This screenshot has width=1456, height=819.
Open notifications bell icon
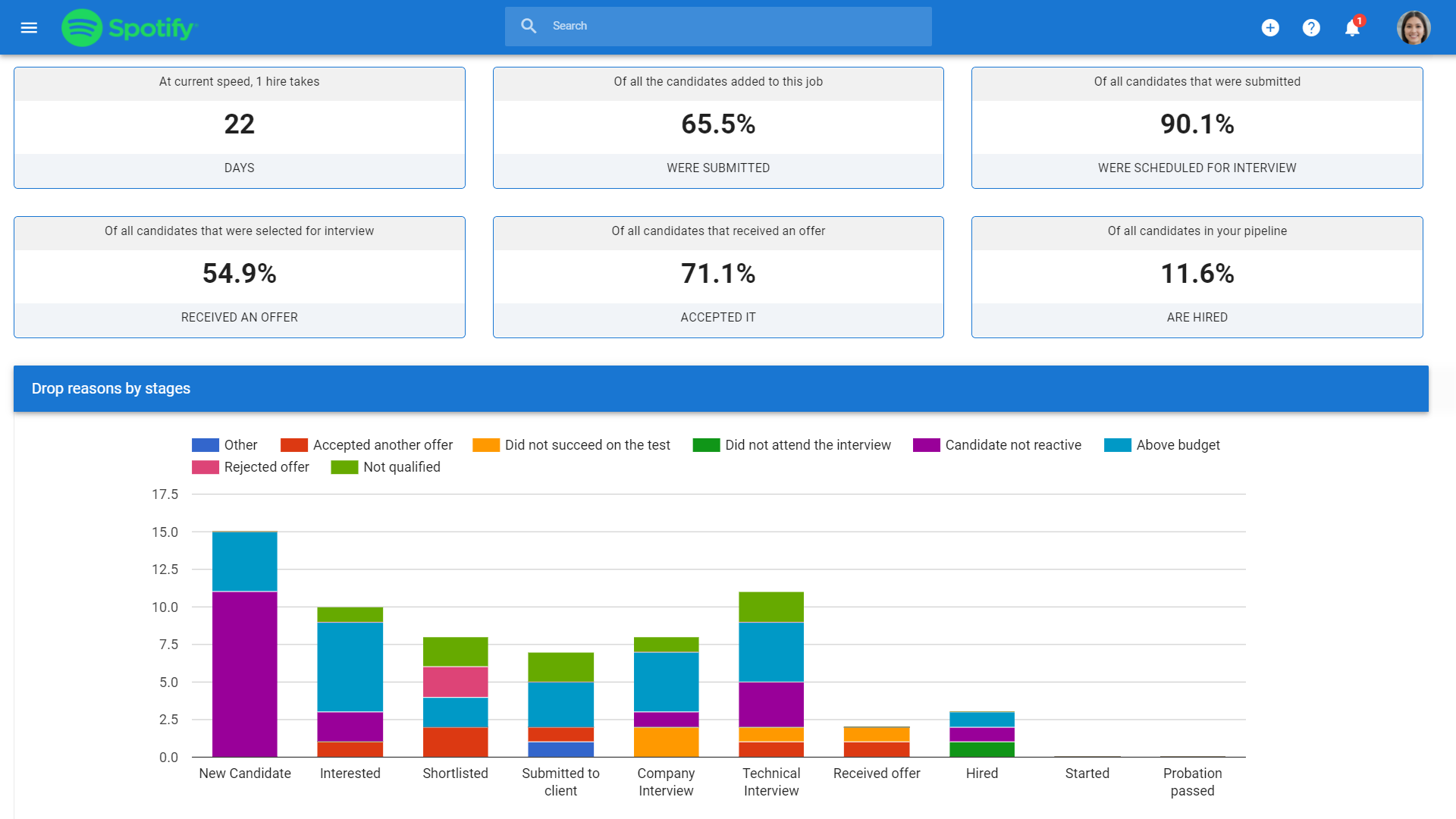pos(1352,28)
